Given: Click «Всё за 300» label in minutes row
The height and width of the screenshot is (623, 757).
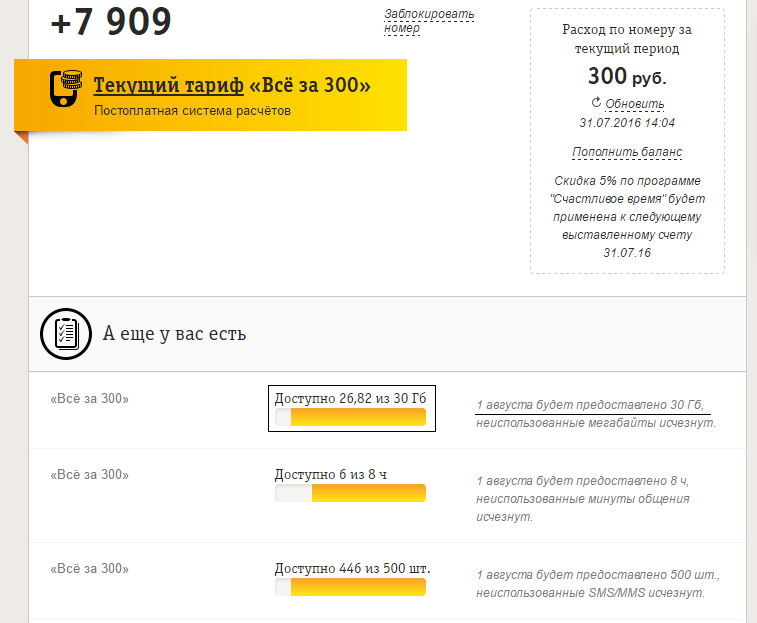Looking at the screenshot, I should tap(89, 475).
